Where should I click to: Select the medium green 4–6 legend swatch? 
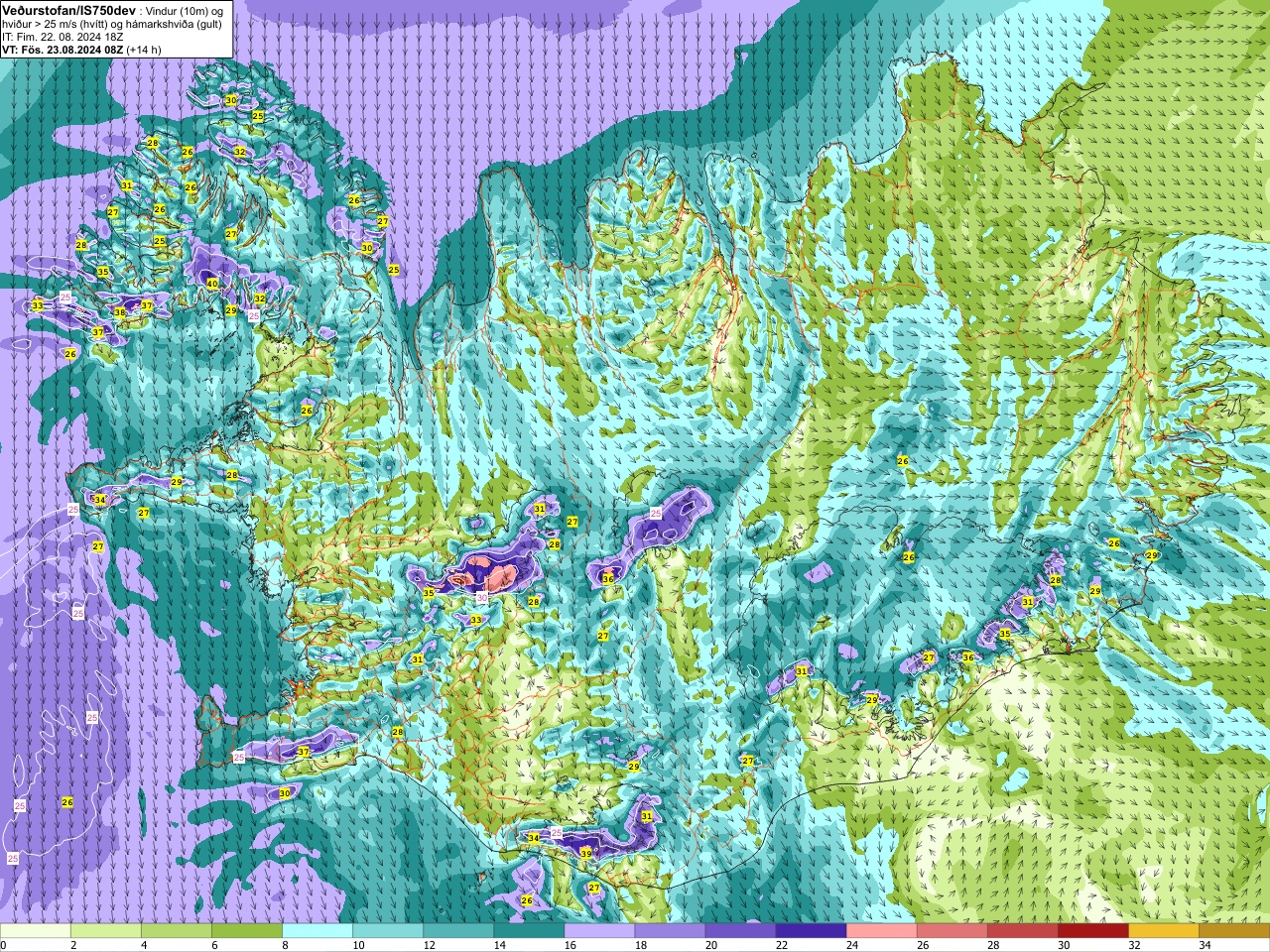tap(177, 931)
